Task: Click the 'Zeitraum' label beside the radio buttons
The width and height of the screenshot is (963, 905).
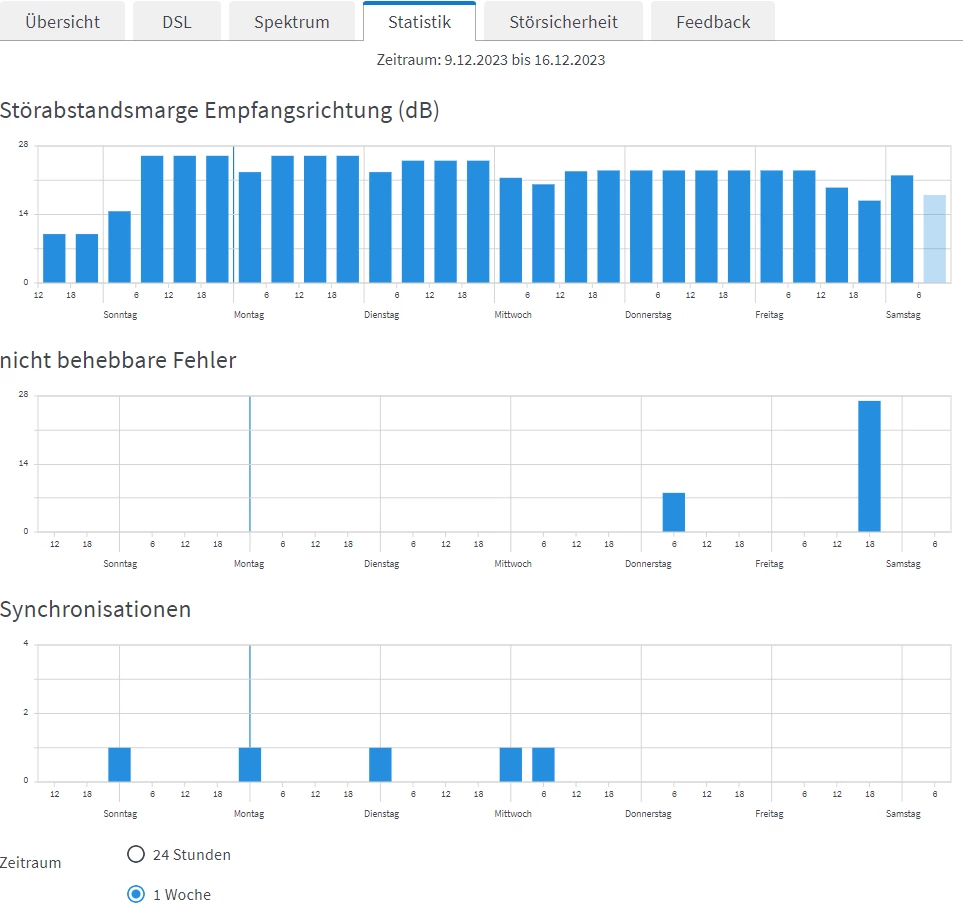Action: pos(31,863)
